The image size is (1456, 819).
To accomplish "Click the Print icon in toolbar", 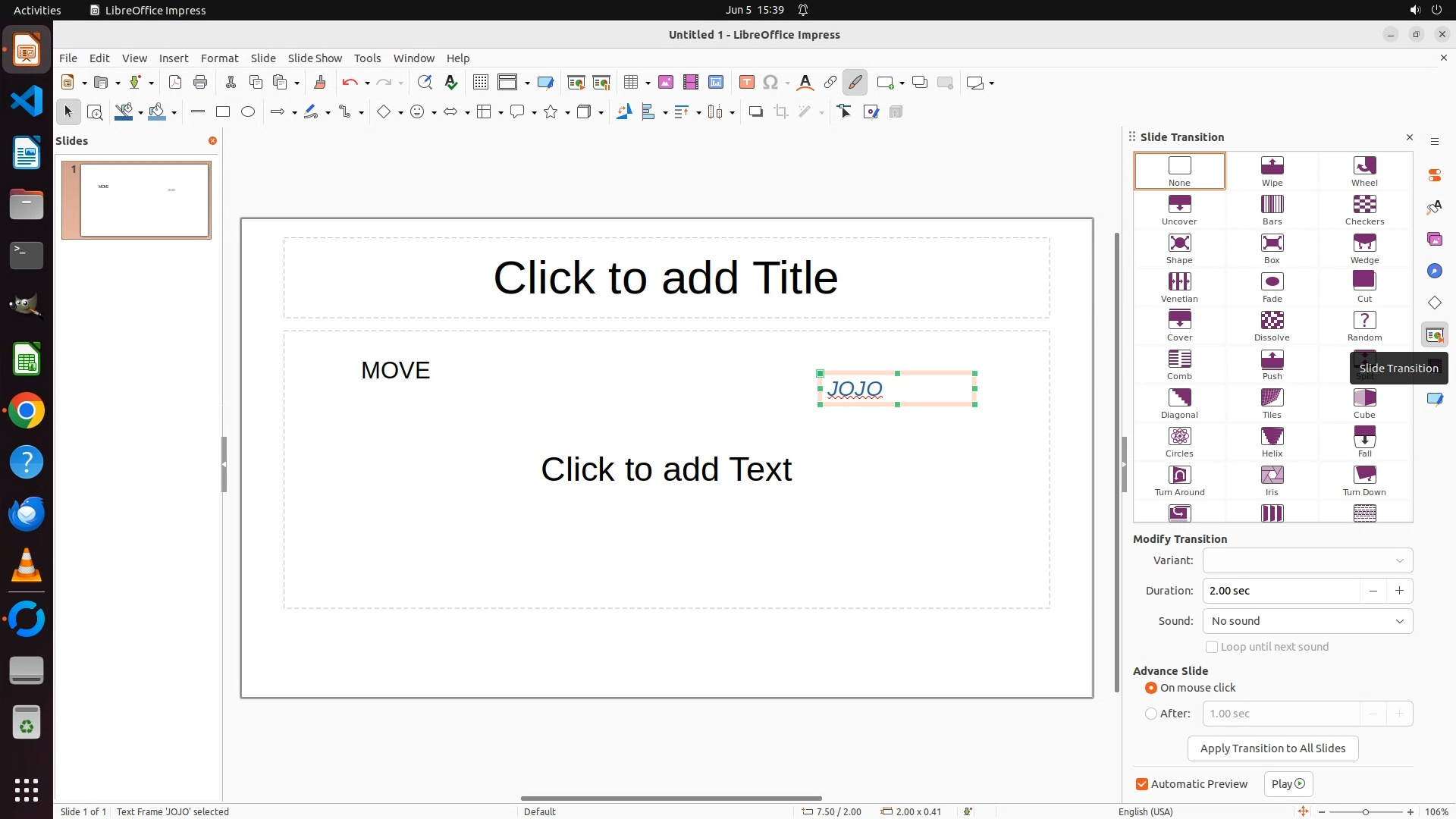I will pos(200,83).
